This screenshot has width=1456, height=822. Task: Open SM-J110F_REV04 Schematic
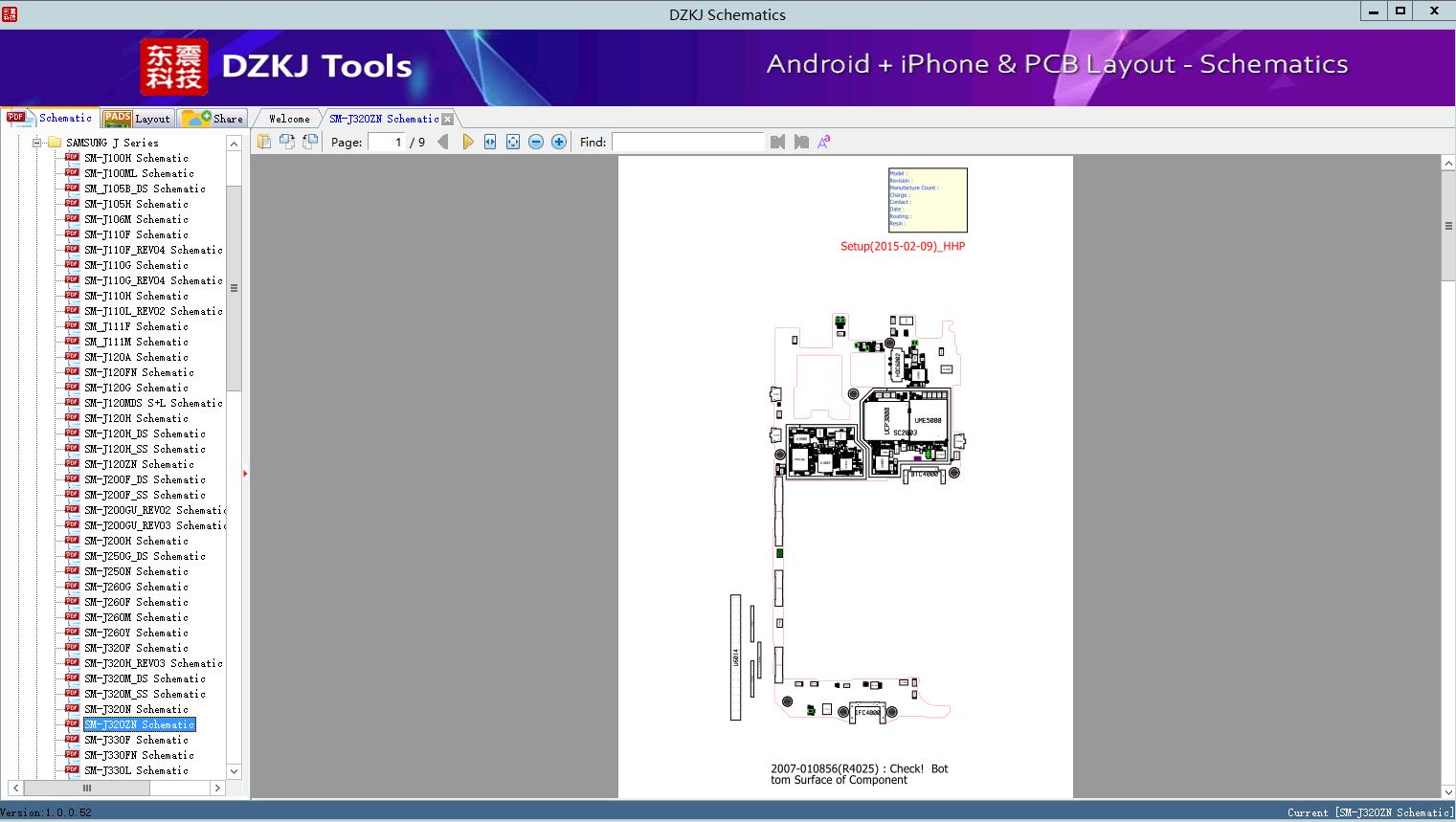point(153,250)
